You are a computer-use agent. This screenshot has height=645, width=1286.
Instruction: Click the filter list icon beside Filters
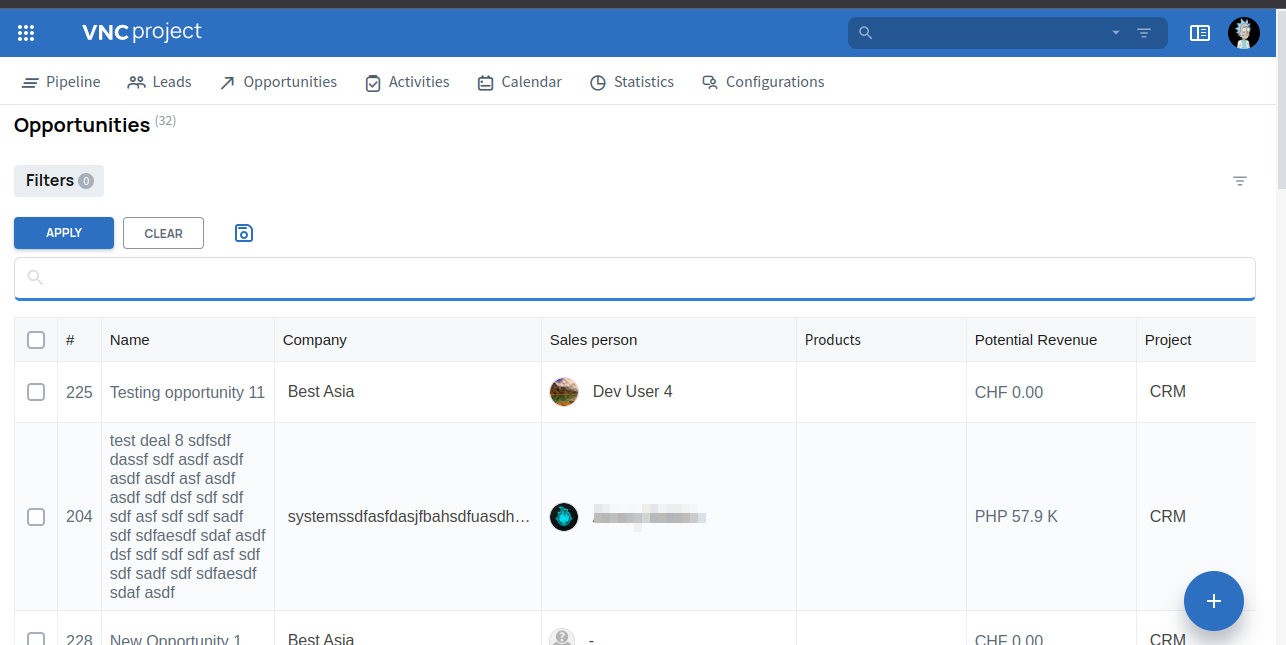[1239, 181]
